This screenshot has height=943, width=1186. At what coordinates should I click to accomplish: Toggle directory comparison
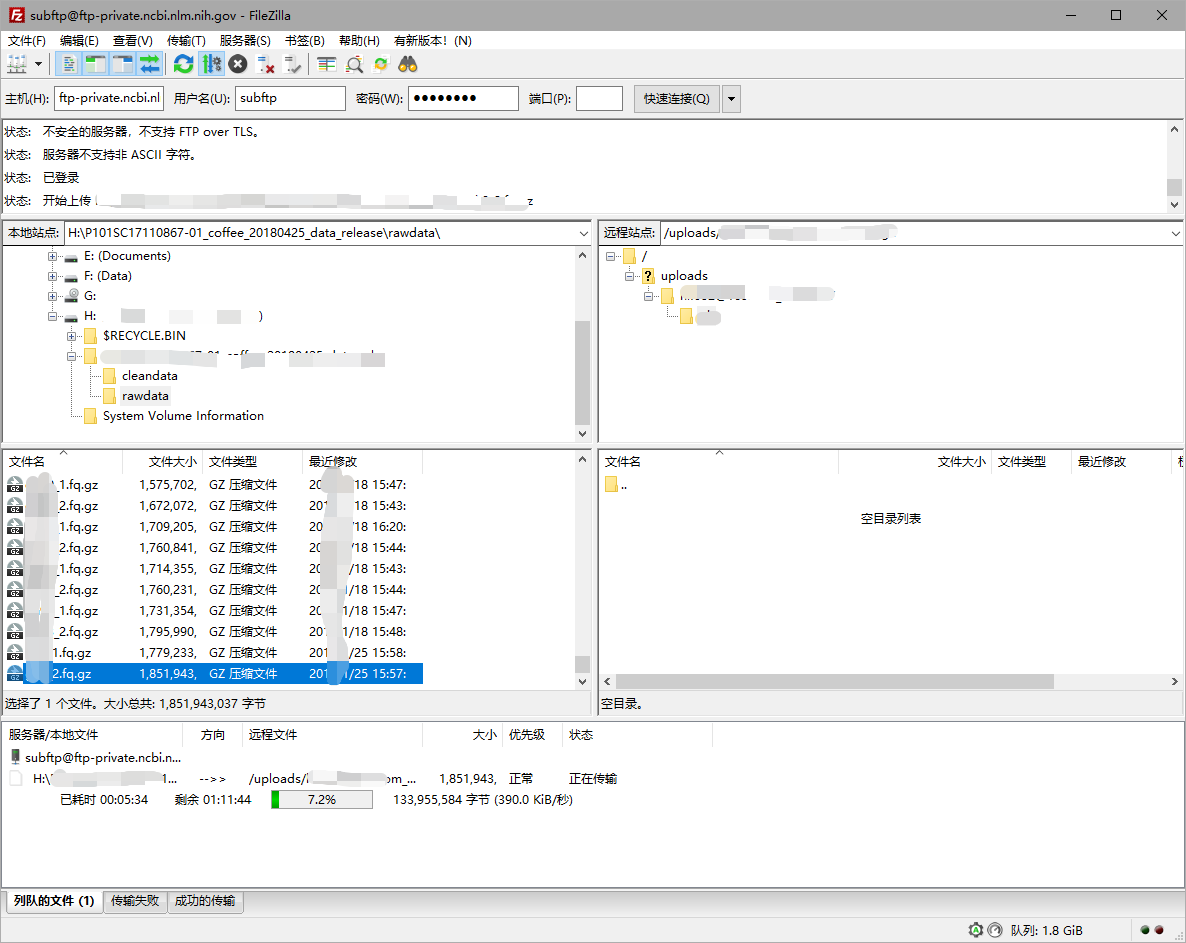[354, 64]
